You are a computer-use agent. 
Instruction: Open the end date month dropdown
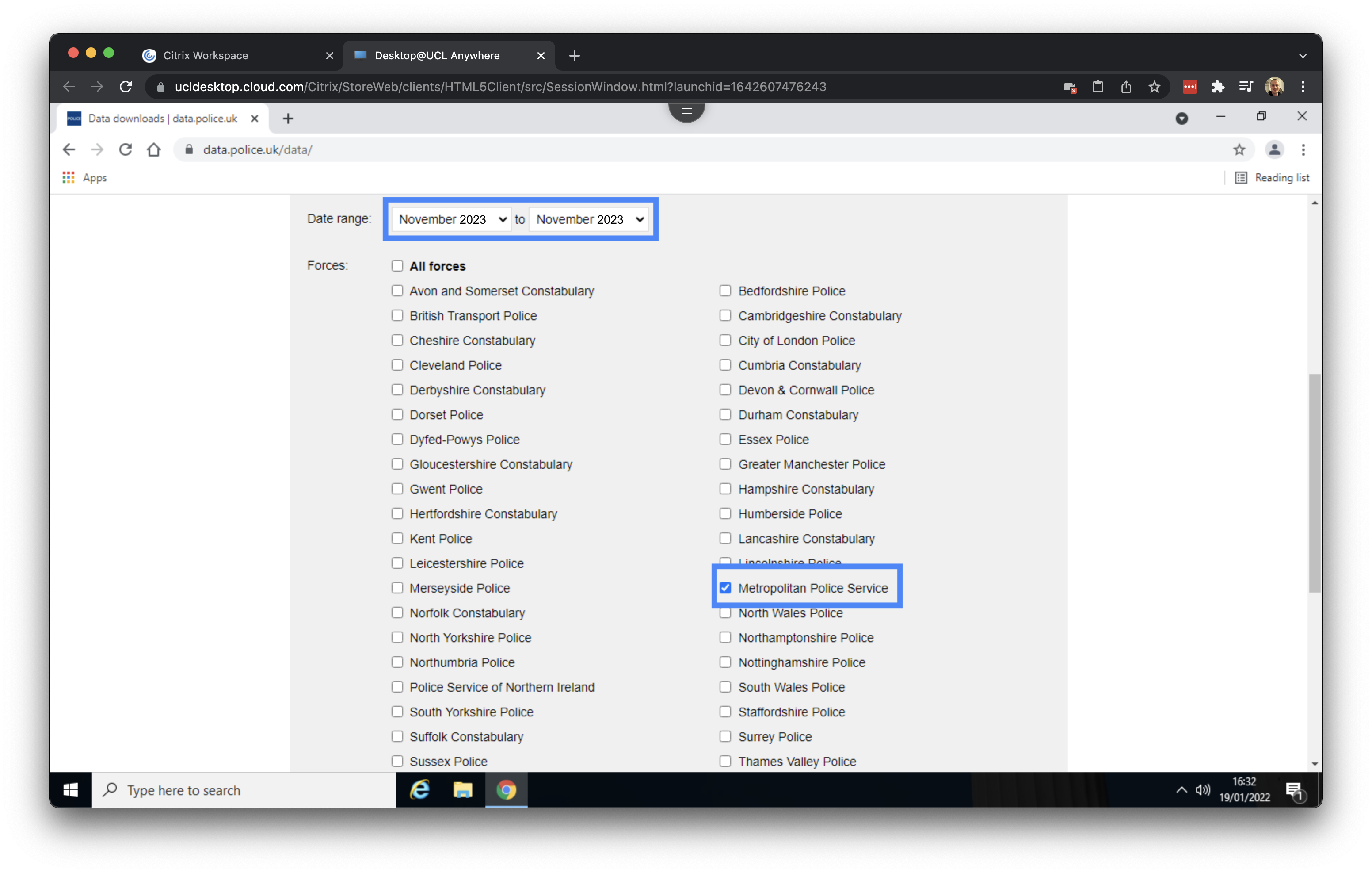(589, 219)
